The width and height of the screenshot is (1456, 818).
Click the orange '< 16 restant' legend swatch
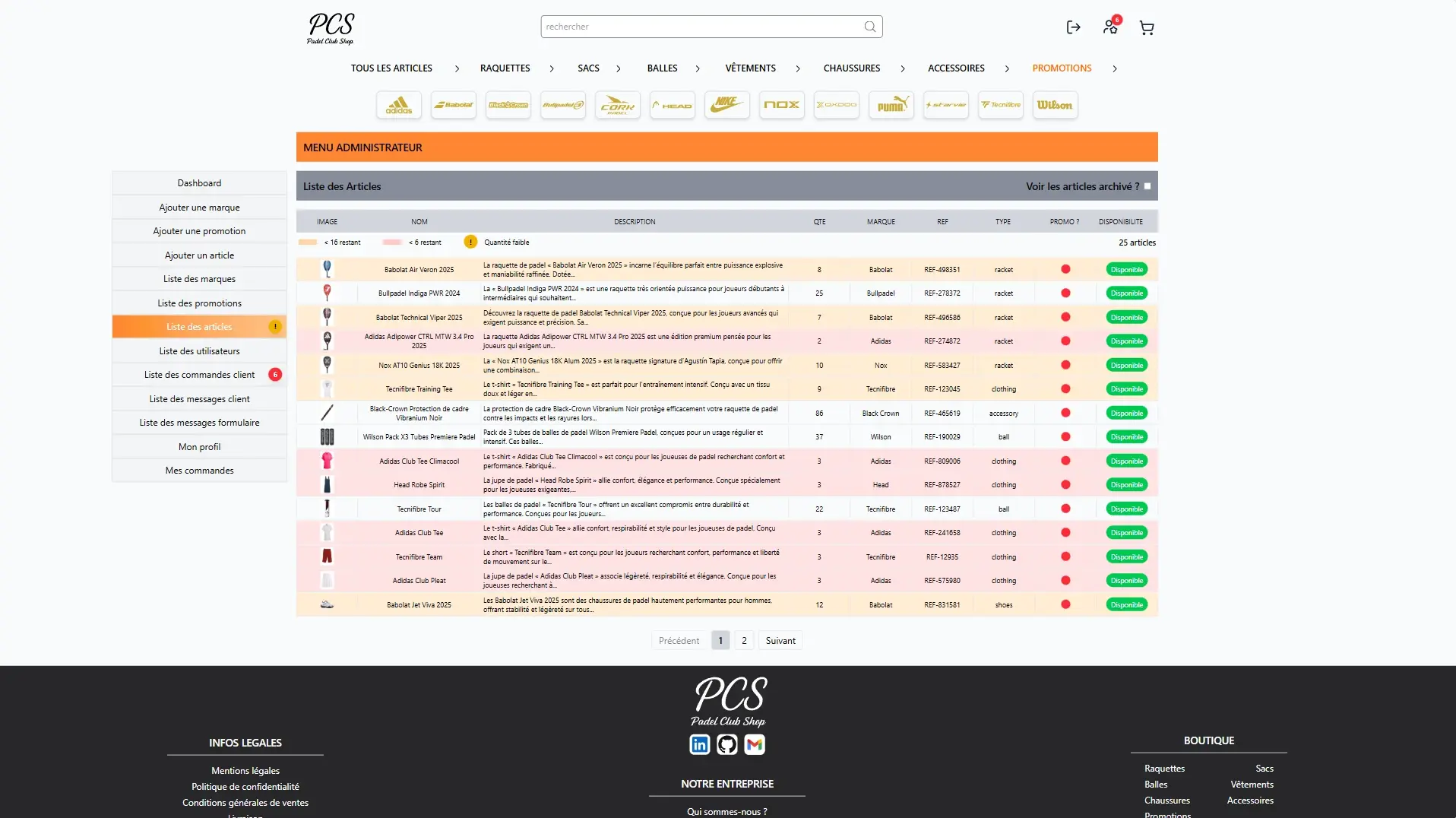(308, 243)
